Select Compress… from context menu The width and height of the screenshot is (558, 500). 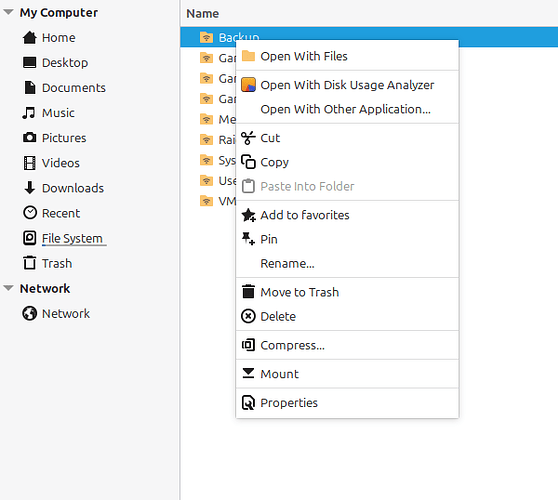pos(293,345)
